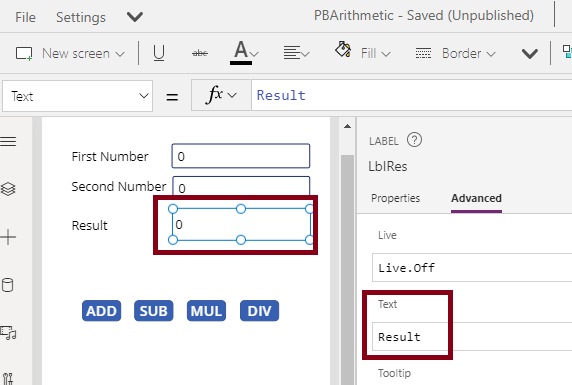572x385 pixels.
Task: Click the Result label on canvas
Action: pyautogui.click(x=90, y=226)
